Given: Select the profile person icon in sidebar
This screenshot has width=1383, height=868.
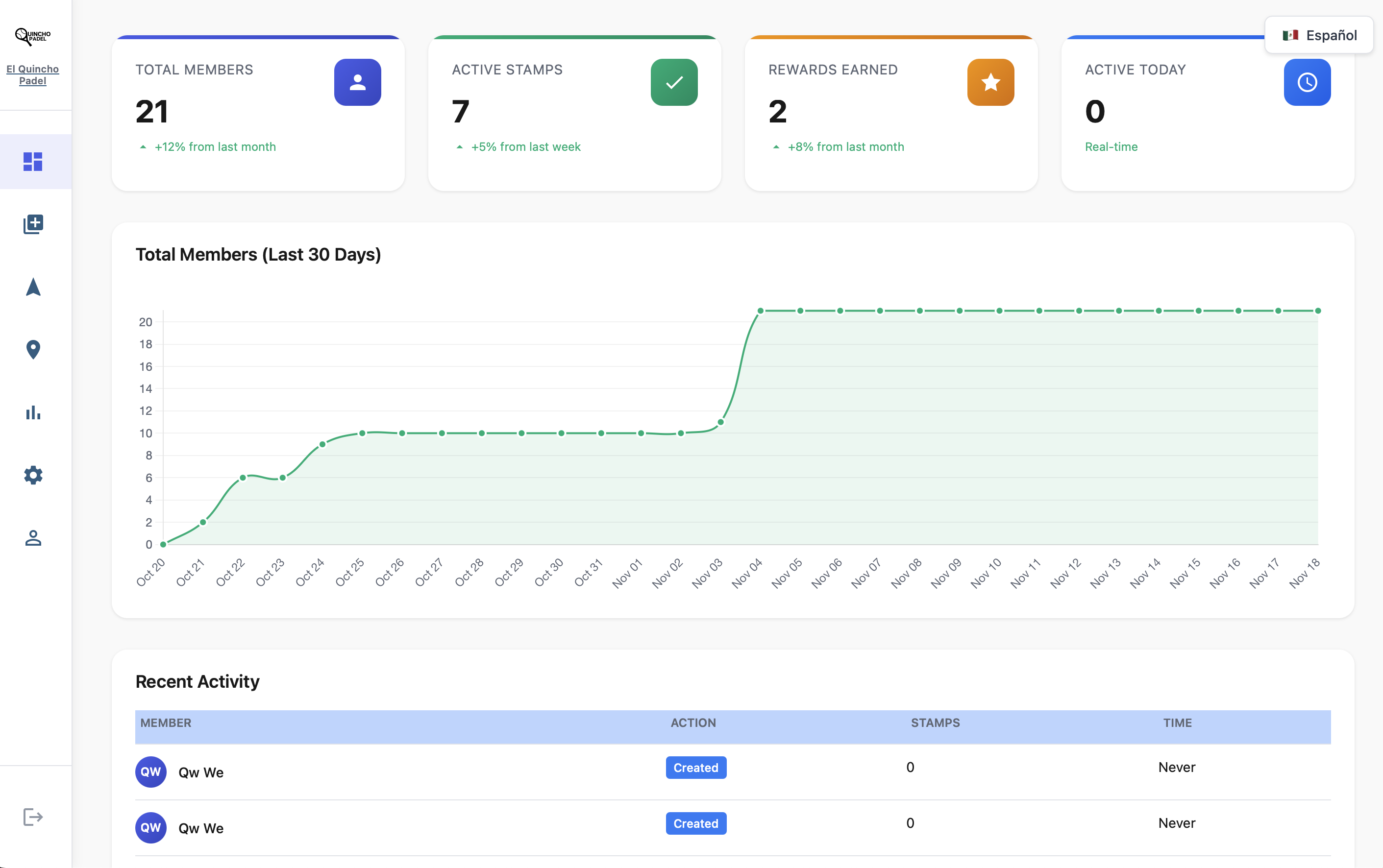Looking at the screenshot, I should 33,538.
